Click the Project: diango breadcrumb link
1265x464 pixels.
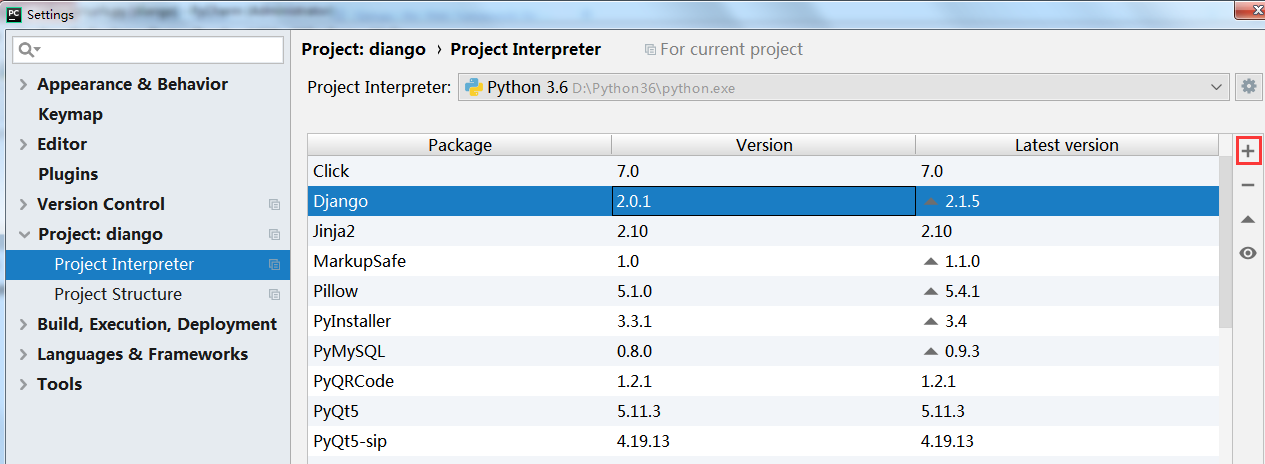tap(363, 49)
